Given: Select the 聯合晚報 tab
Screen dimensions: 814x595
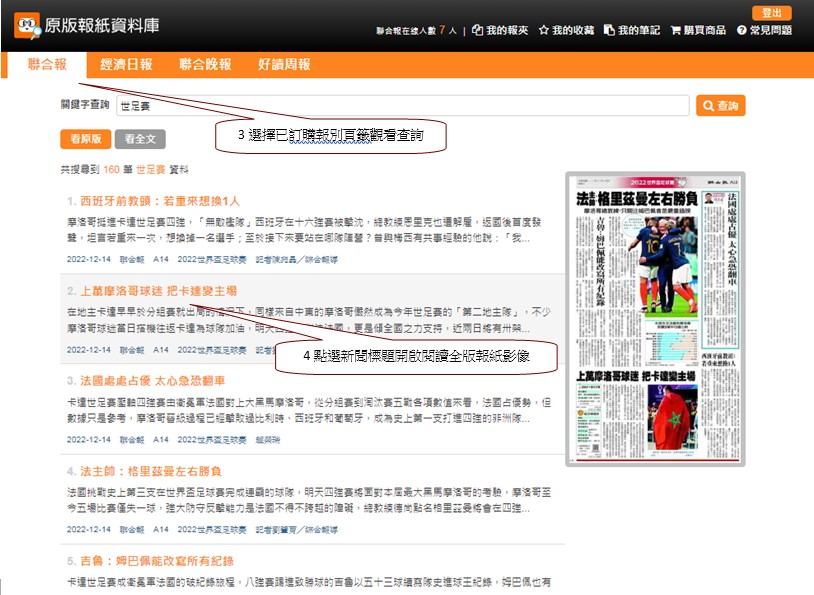Looking at the screenshot, I should [x=205, y=64].
